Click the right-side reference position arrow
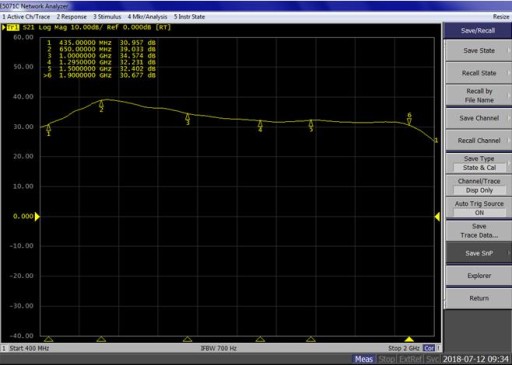 pyautogui.click(x=437, y=217)
